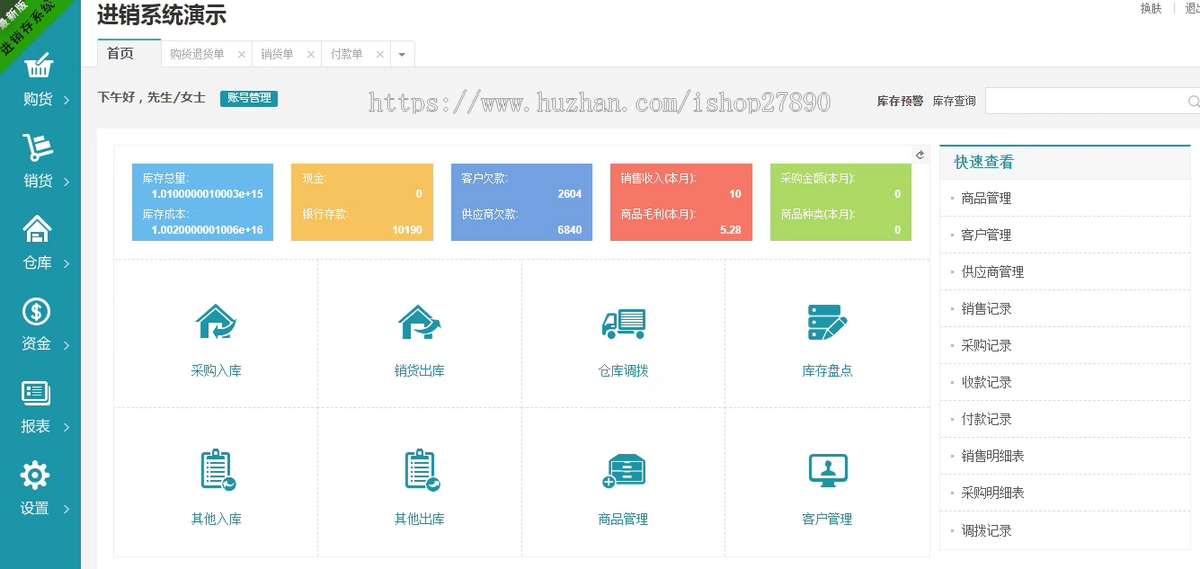Open the 设置 gear sidebar icon

[x=36, y=475]
